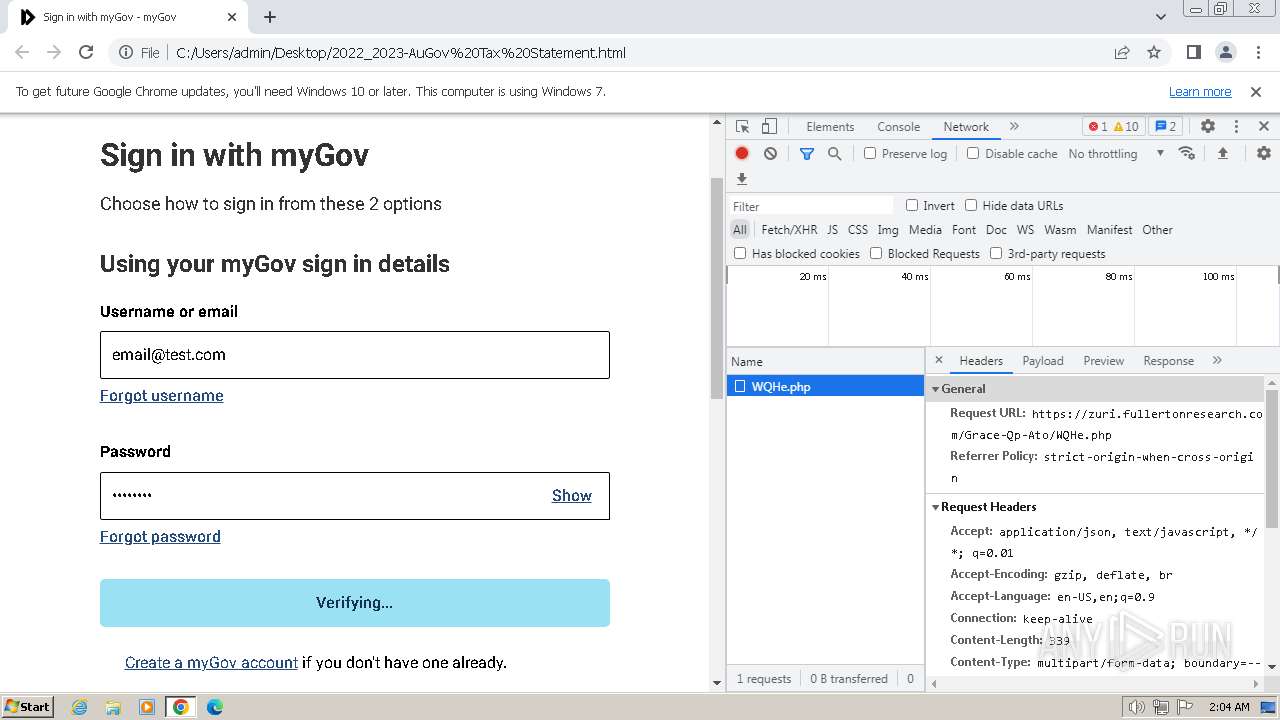The width and height of the screenshot is (1280, 720).
Task: Clear the network log
Action: pos(770,153)
